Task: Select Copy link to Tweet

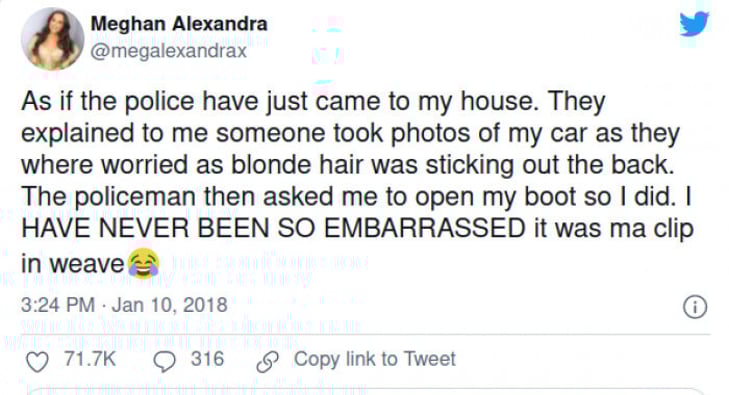Action: [x=375, y=359]
